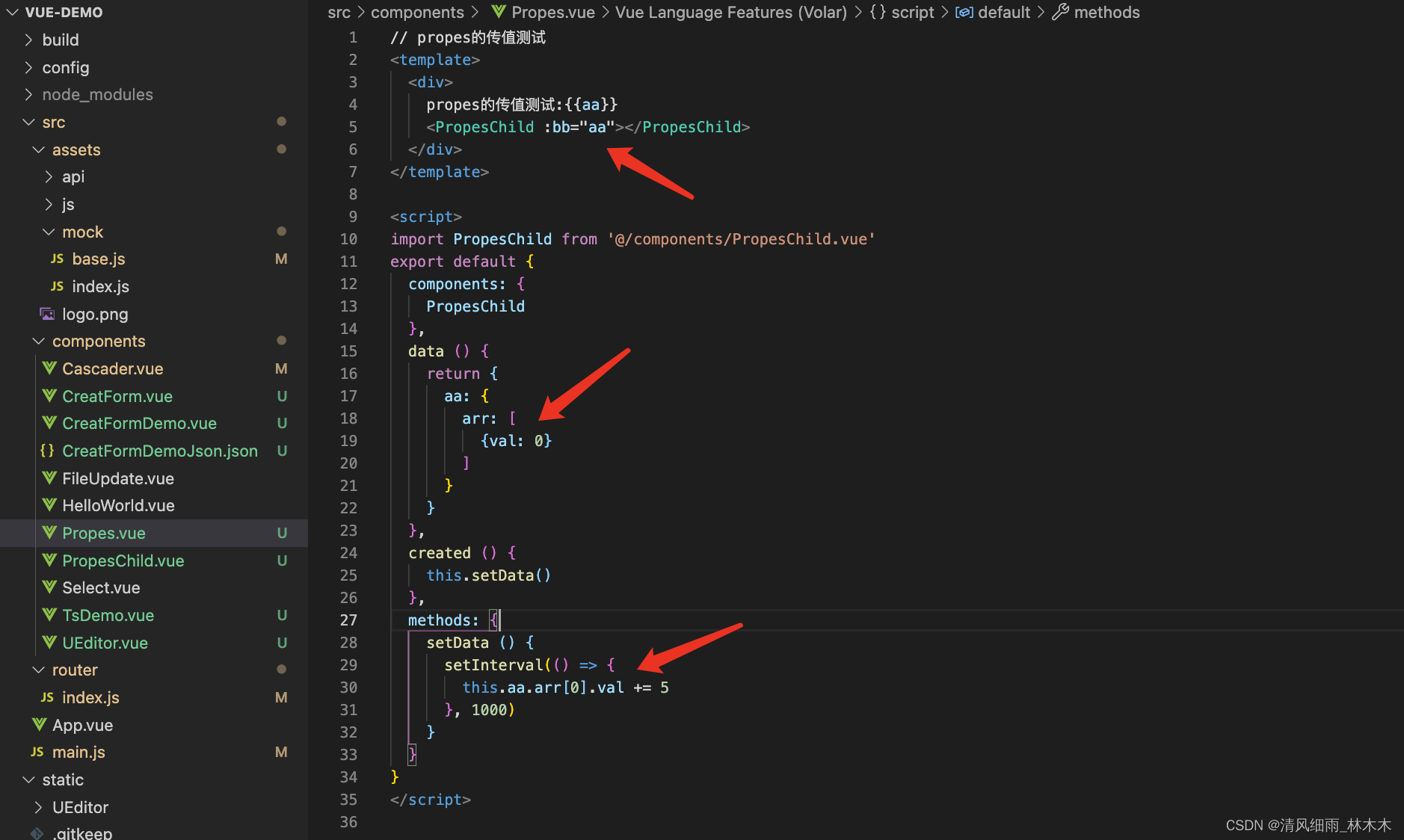Click the Vue icon of Select.vue
This screenshot has width=1404, height=840.
(x=49, y=587)
